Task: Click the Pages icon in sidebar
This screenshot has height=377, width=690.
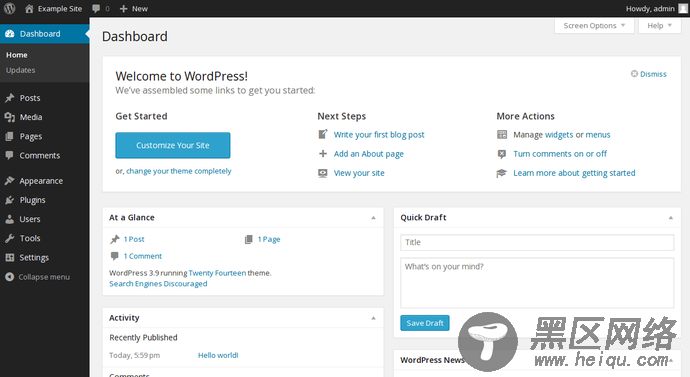Action: point(9,136)
